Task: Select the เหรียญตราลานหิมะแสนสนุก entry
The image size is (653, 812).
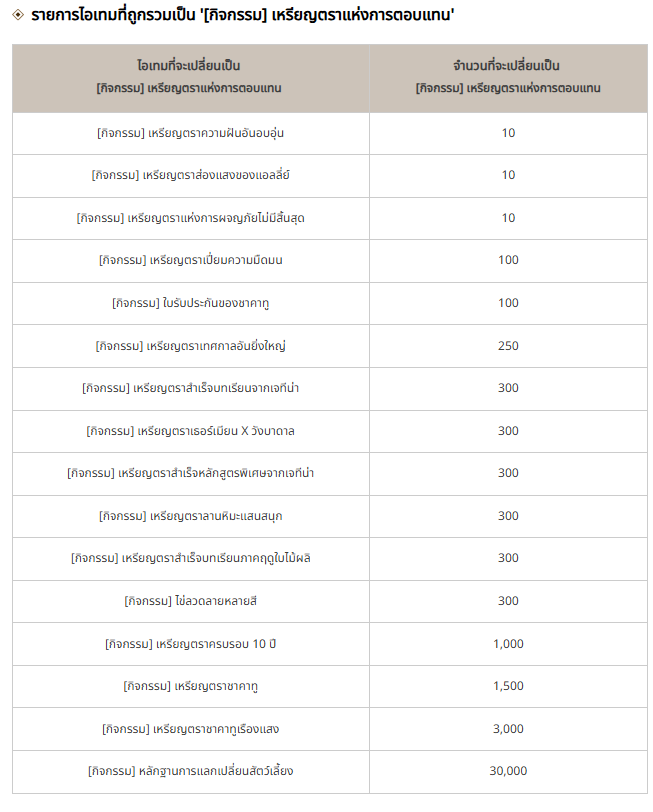Action: [191, 516]
